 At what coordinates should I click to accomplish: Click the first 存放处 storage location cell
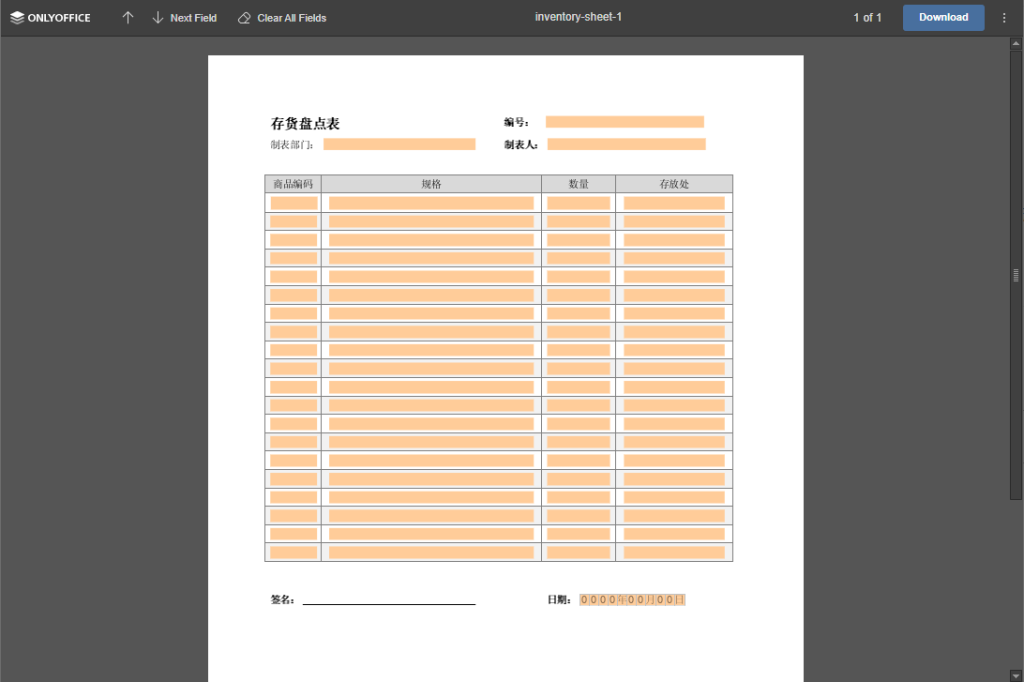[x=673, y=202]
